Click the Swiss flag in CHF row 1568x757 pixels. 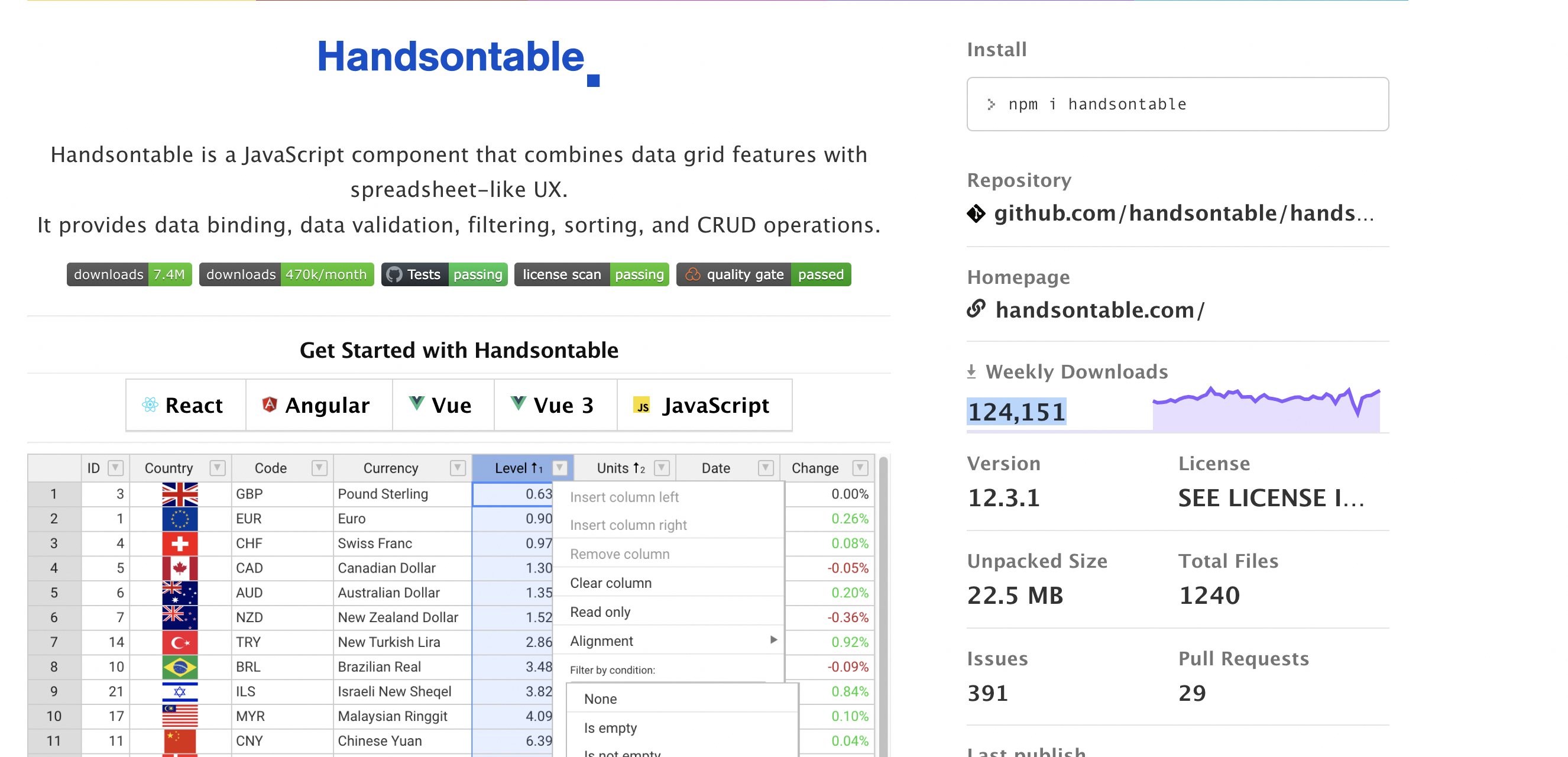pos(180,544)
